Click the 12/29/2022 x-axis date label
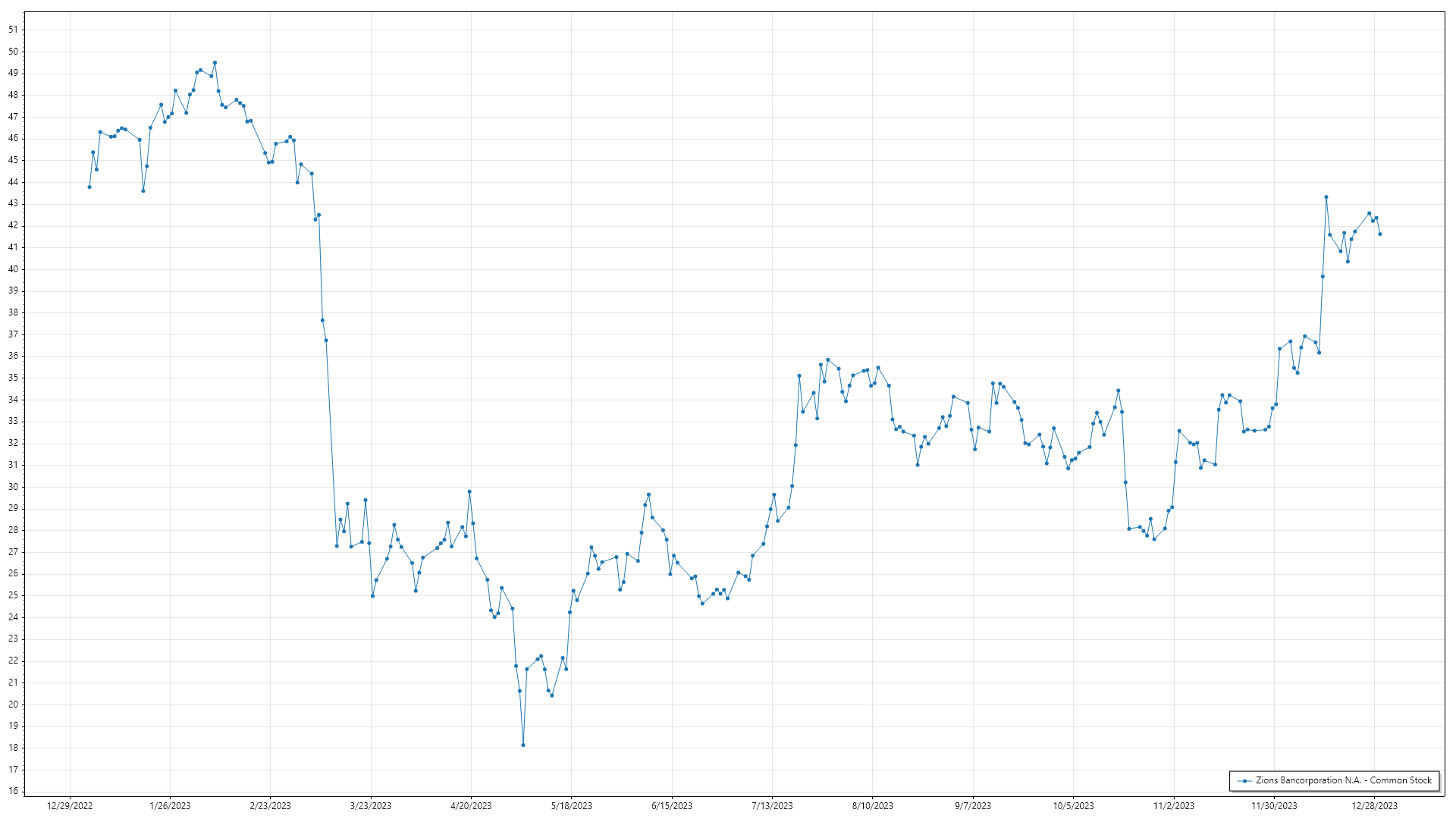 coord(70,806)
